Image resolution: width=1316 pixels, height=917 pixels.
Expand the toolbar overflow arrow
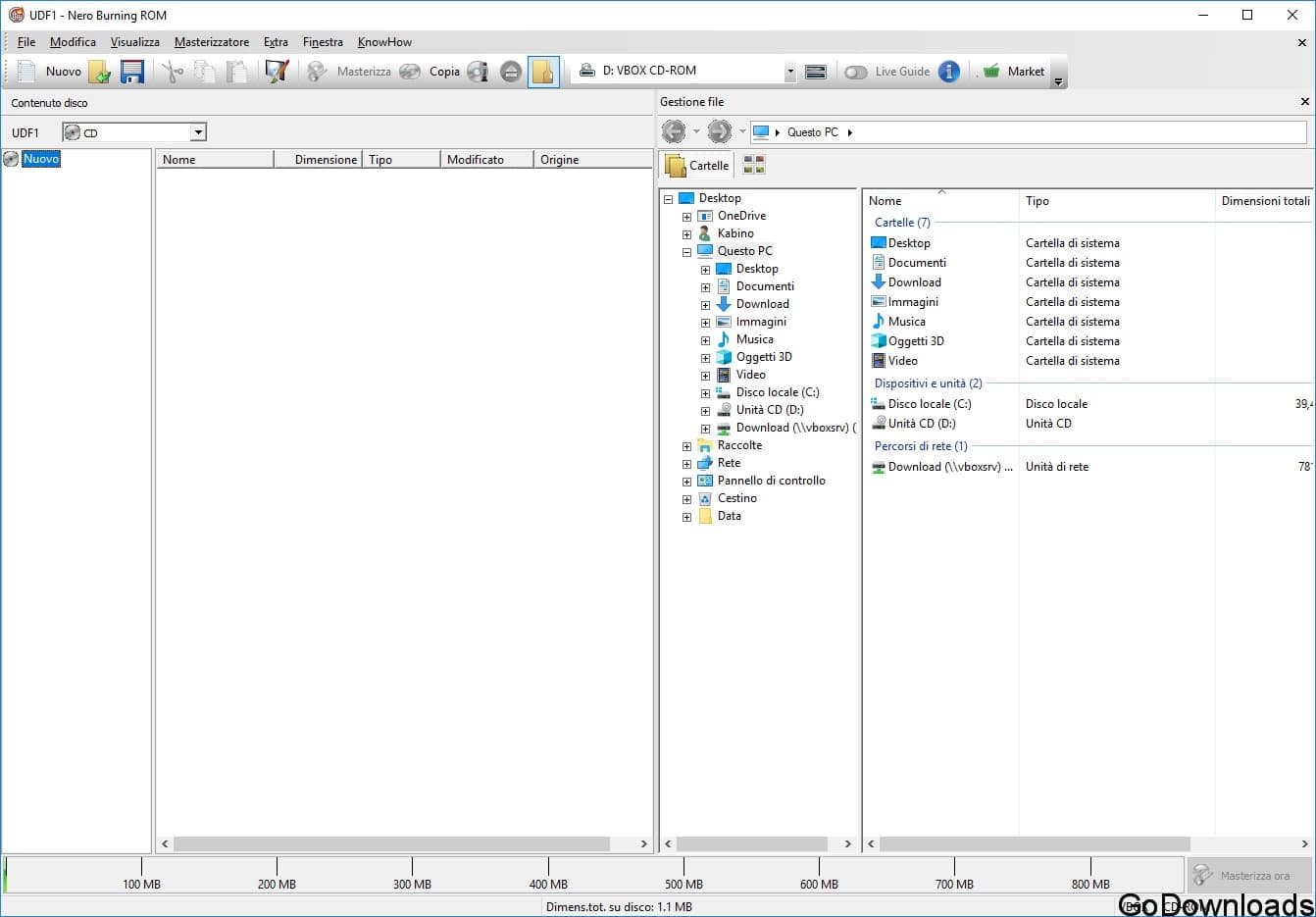coord(1058,81)
